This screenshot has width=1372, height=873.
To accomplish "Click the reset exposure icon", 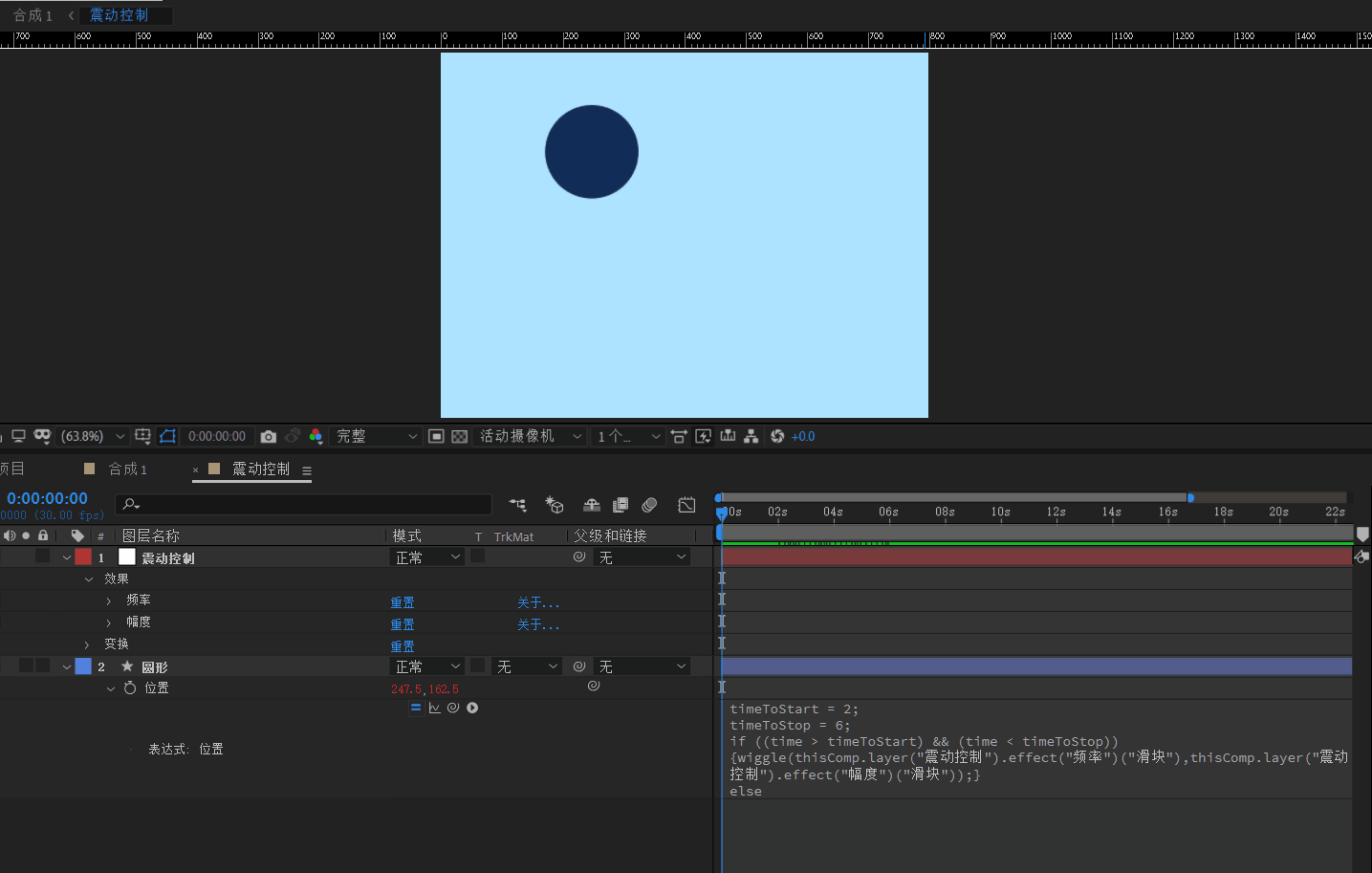I will pos(777,436).
